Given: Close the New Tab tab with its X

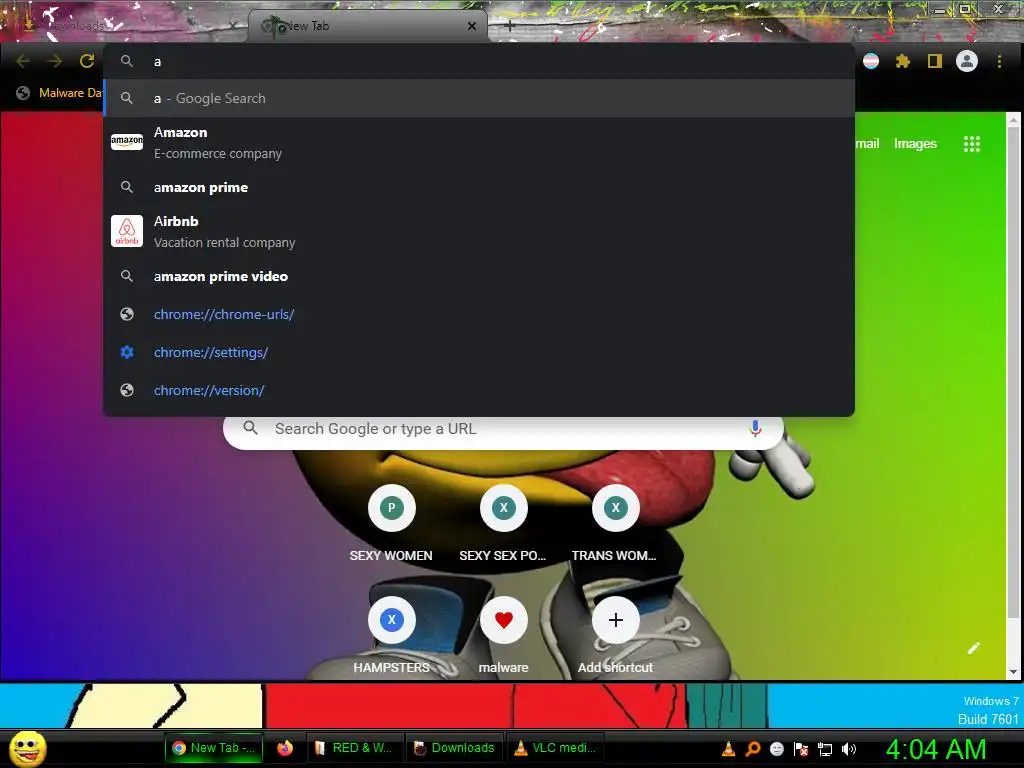Looking at the screenshot, I should pyautogui.click(x=472, y=26).
